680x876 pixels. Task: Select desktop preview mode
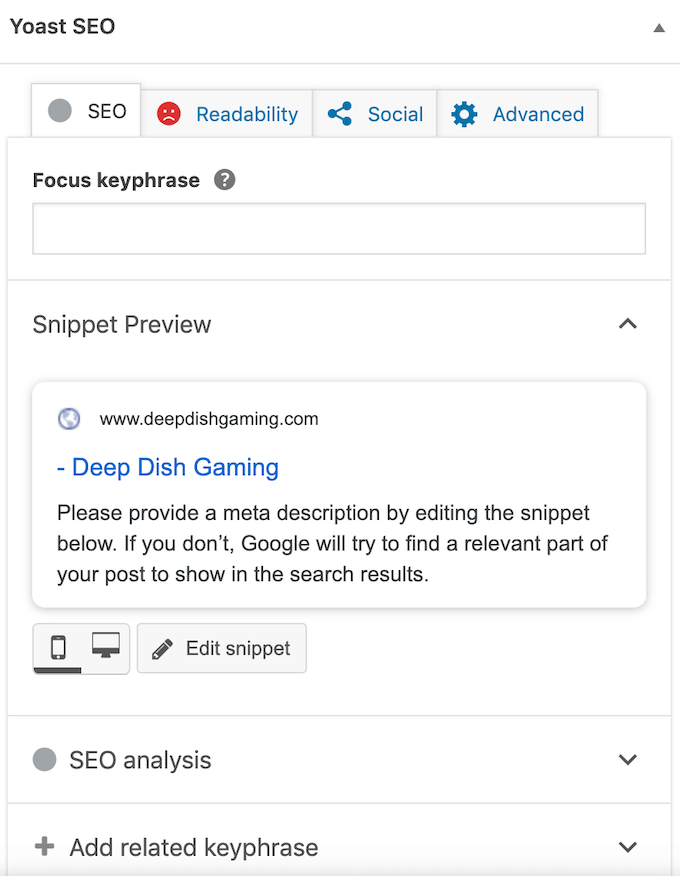[x=106, y=647]
